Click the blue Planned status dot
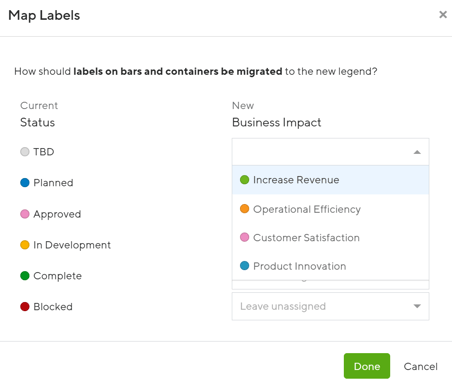Viewport: 452px width, 384px height. click(25, 183)
